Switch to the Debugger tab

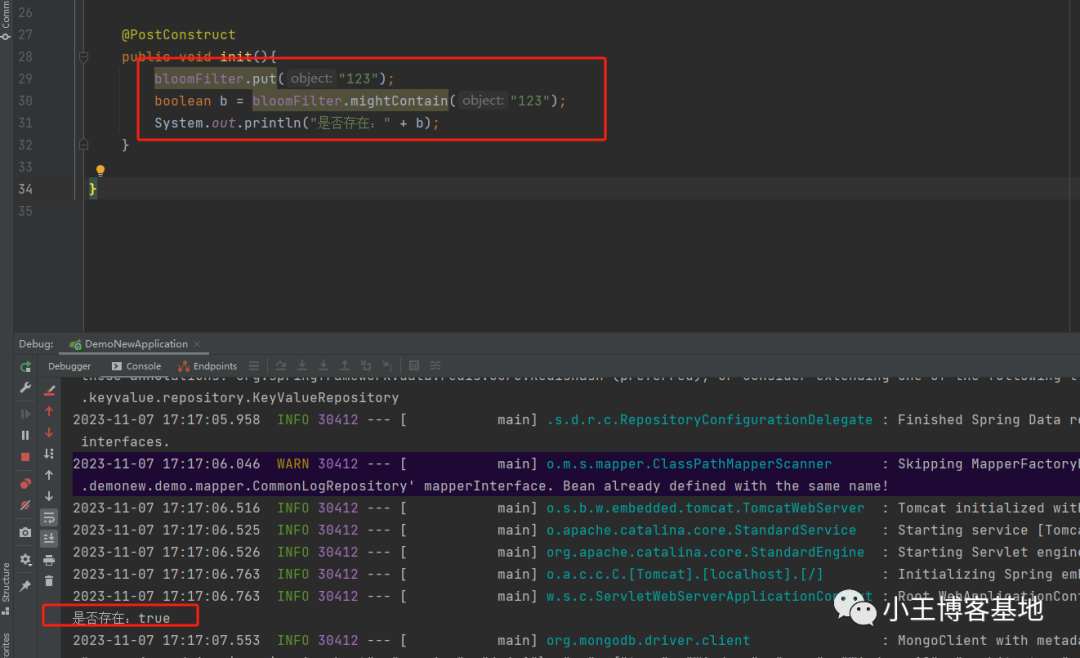69,366
